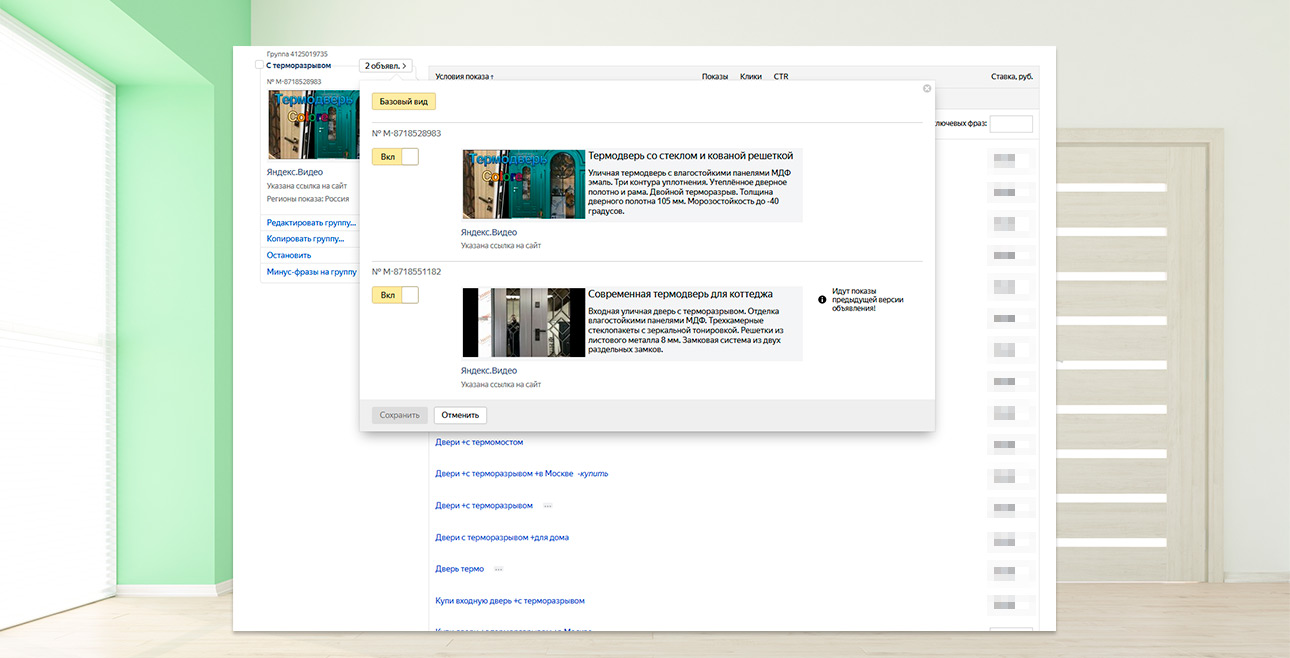Click the 'Сохранить' button
The image size is (1290, 658).
(399, 415)
